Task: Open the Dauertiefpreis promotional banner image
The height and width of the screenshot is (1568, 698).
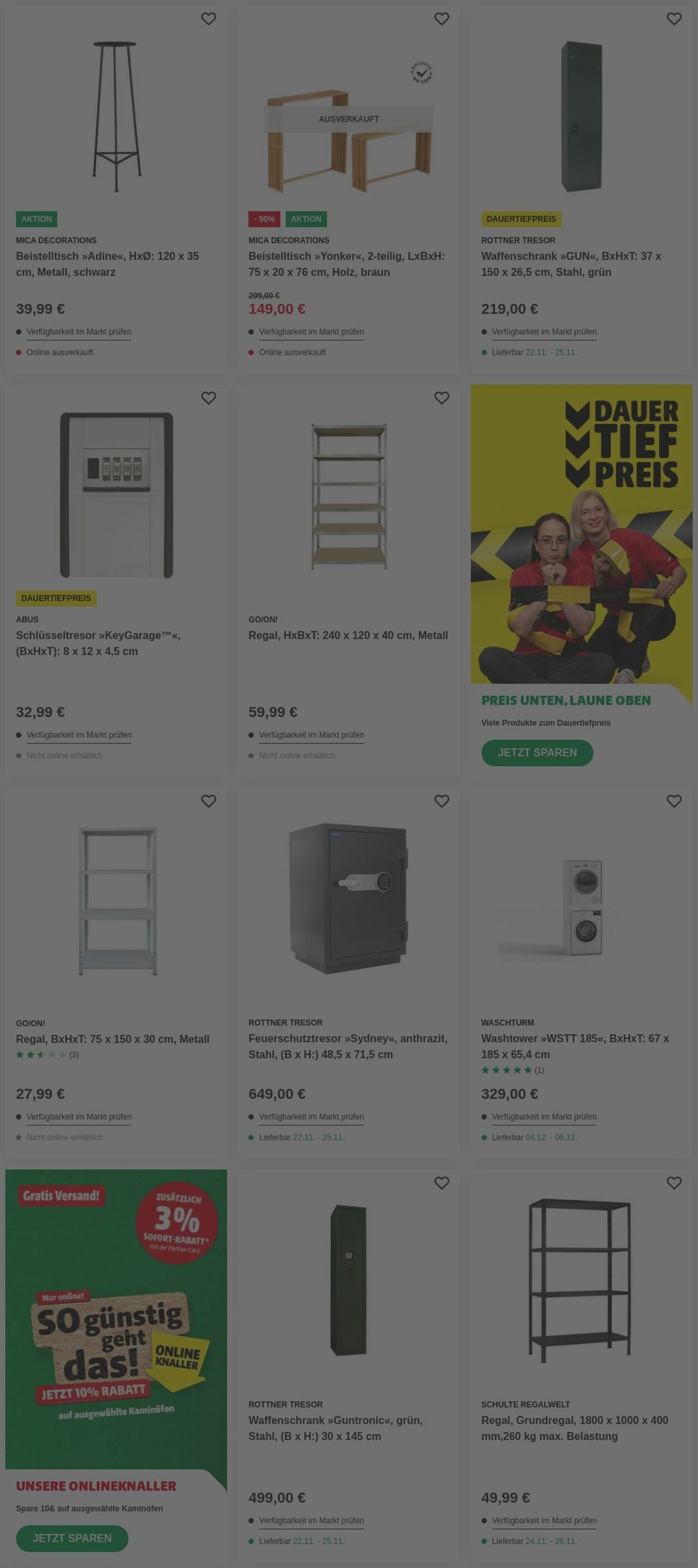Action: (581, 533)
